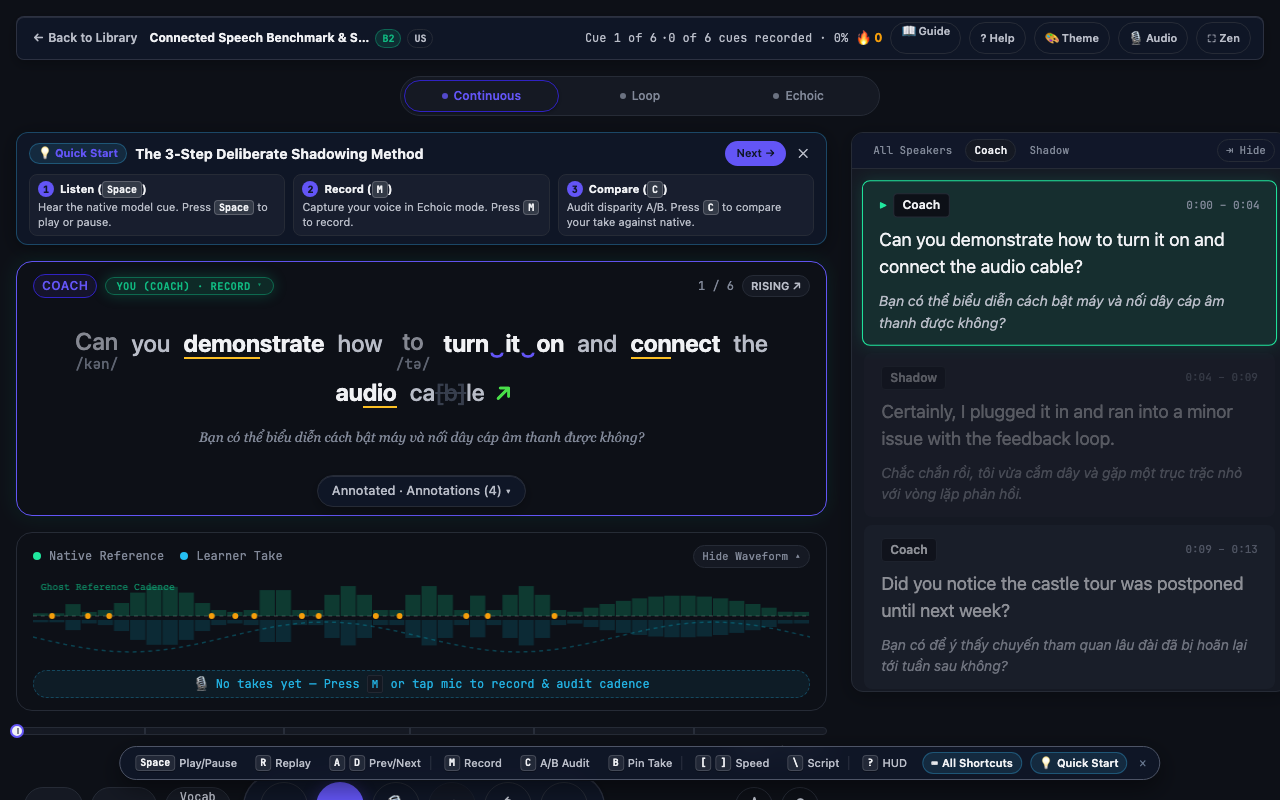The image size is (1280, 800).
Task: Open the Theme palette button
Action: (1072, 38)
